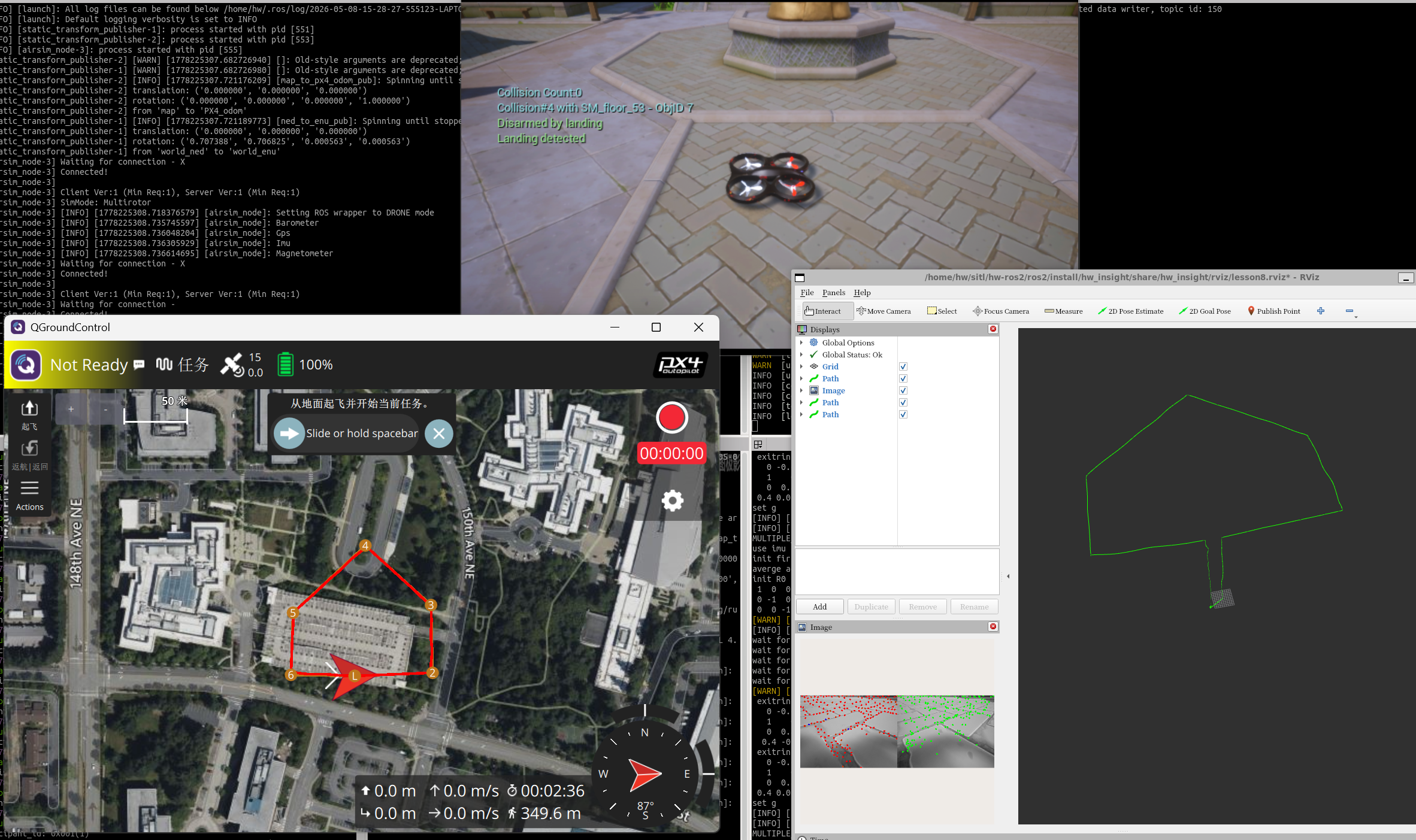Click the Not Ready status text
Viewport: 1416px width, 840px height.
tap(89, 365)
